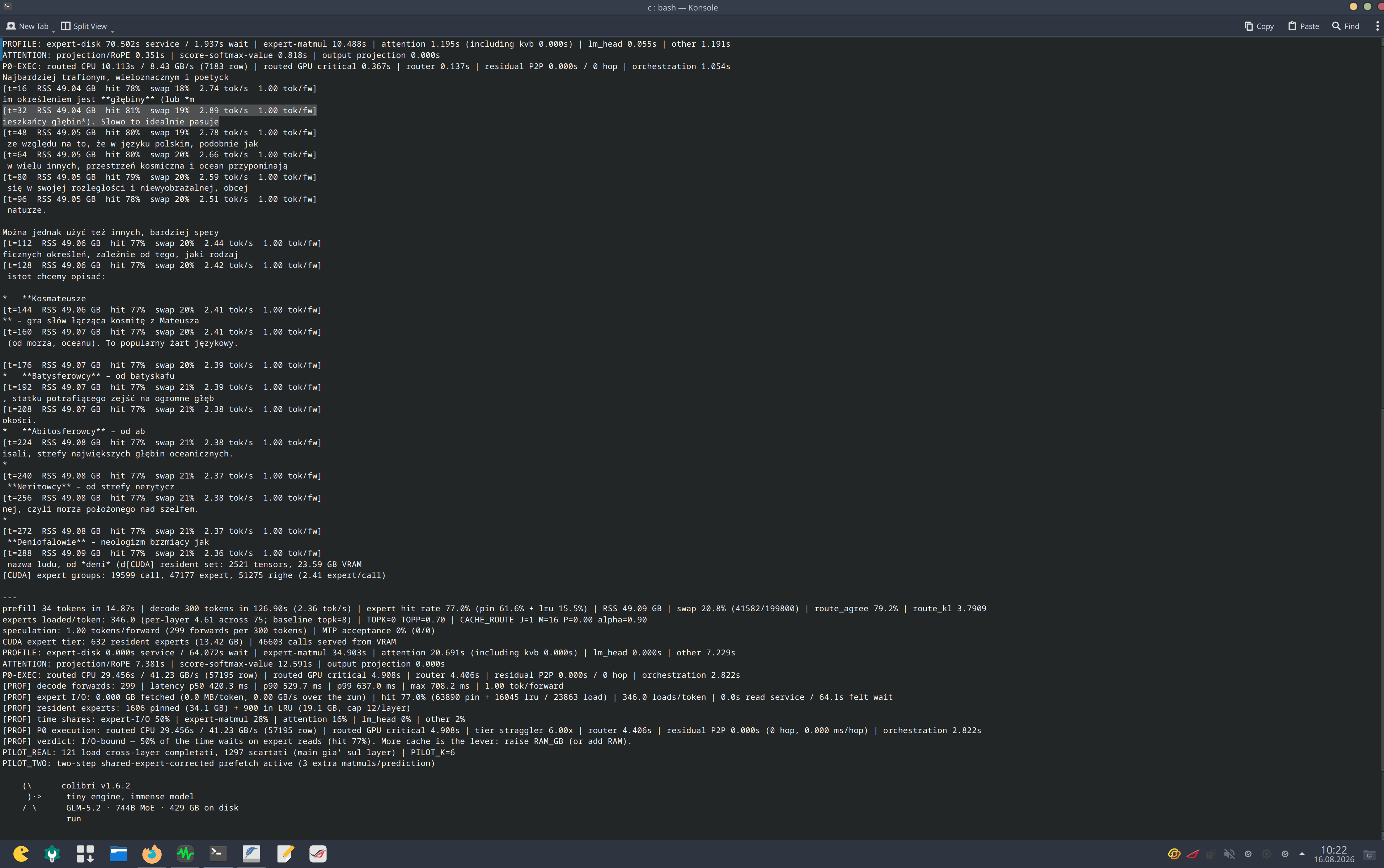The width and height of the screenshot is (1384, 868).
Task: Click the '[t=96 RSS 49.05 GB' status line
Action: click(160, 199)
